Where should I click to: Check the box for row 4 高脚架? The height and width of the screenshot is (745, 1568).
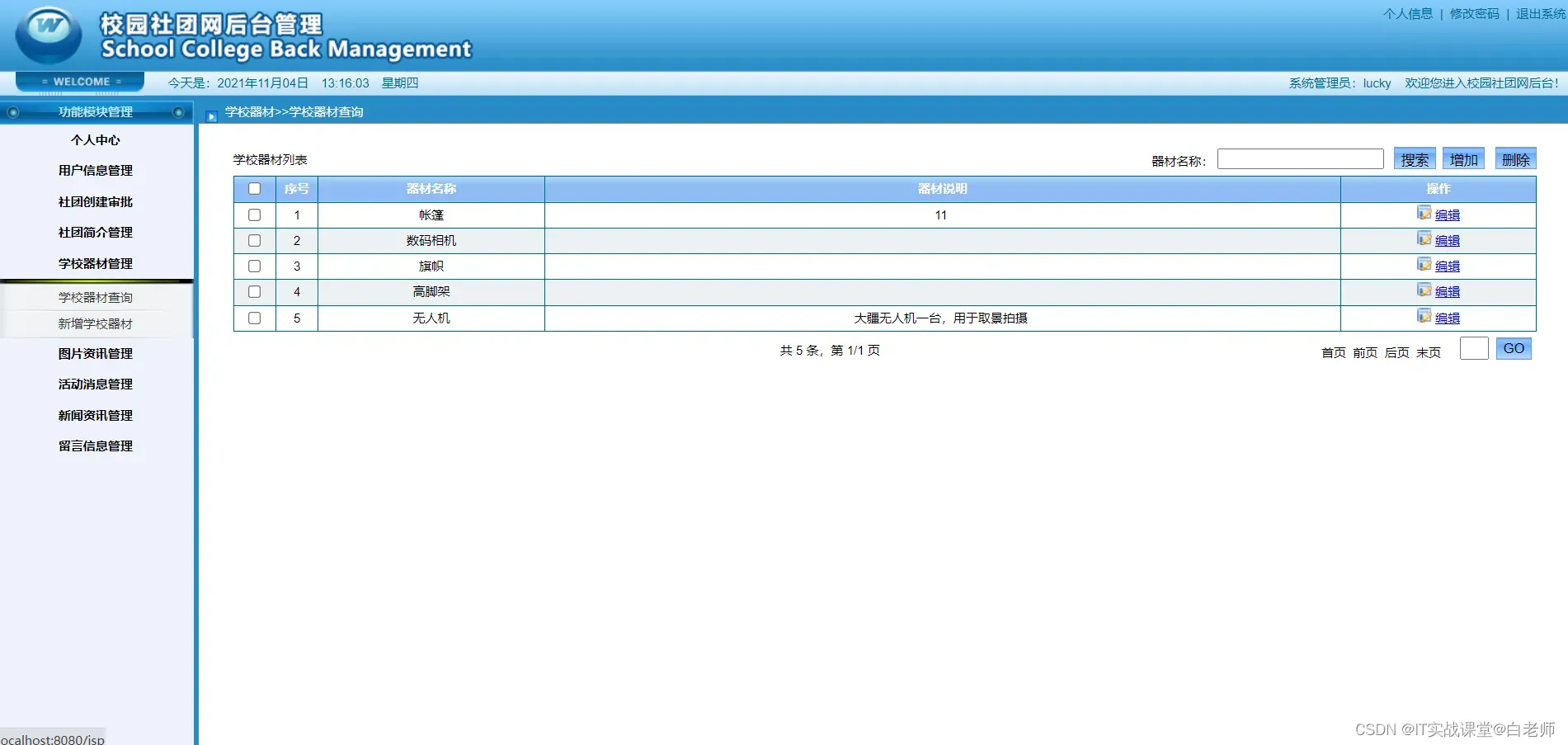(255, 291)
